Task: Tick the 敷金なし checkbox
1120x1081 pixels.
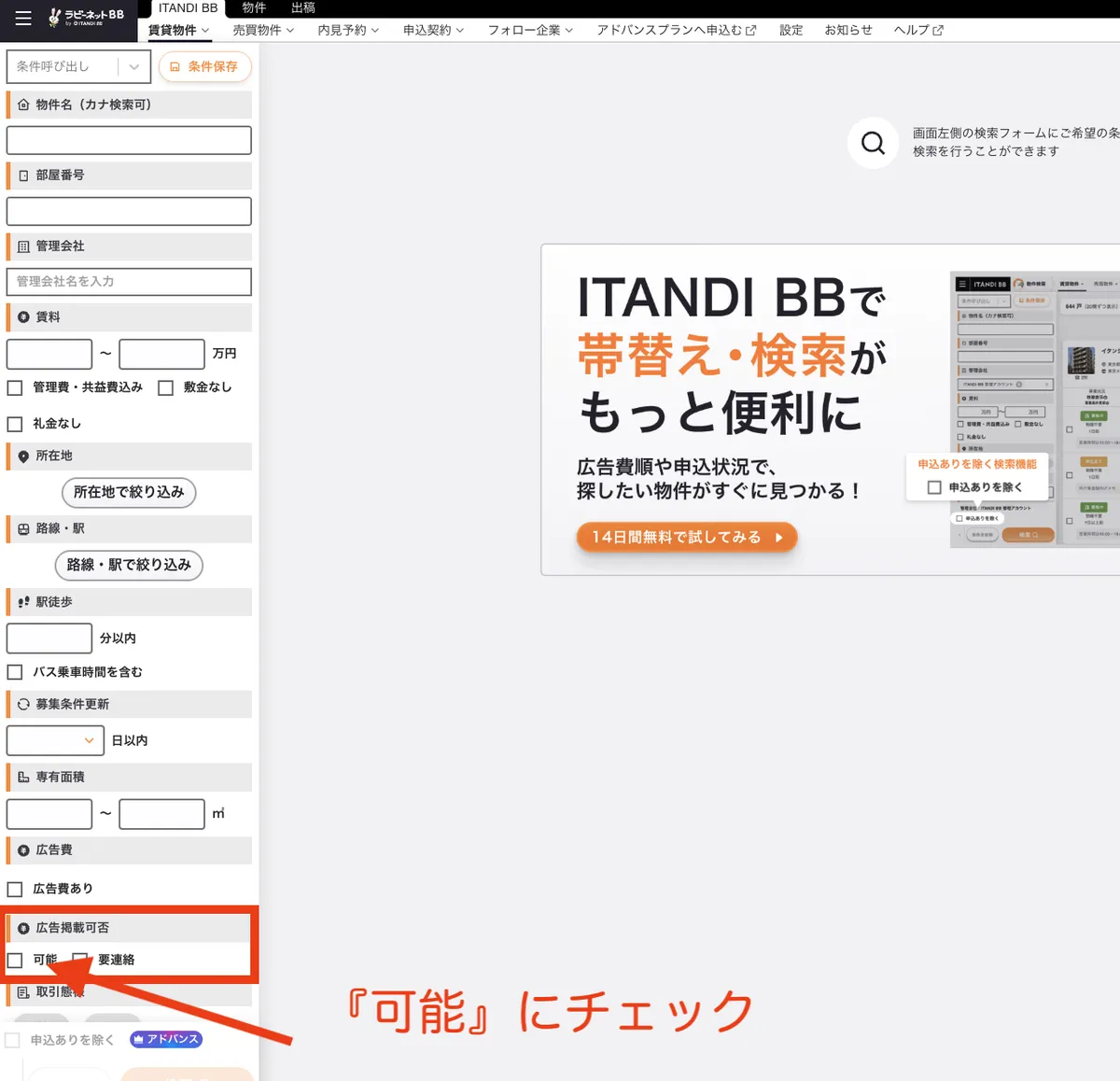Action: click(x=166, y=387)
